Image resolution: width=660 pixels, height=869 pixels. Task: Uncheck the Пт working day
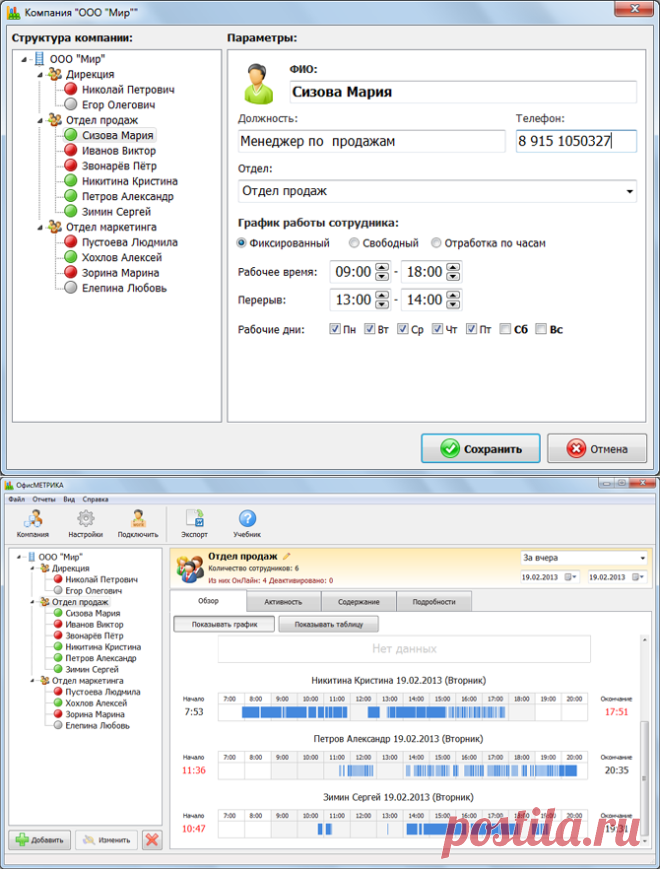(x=472, y=329)
